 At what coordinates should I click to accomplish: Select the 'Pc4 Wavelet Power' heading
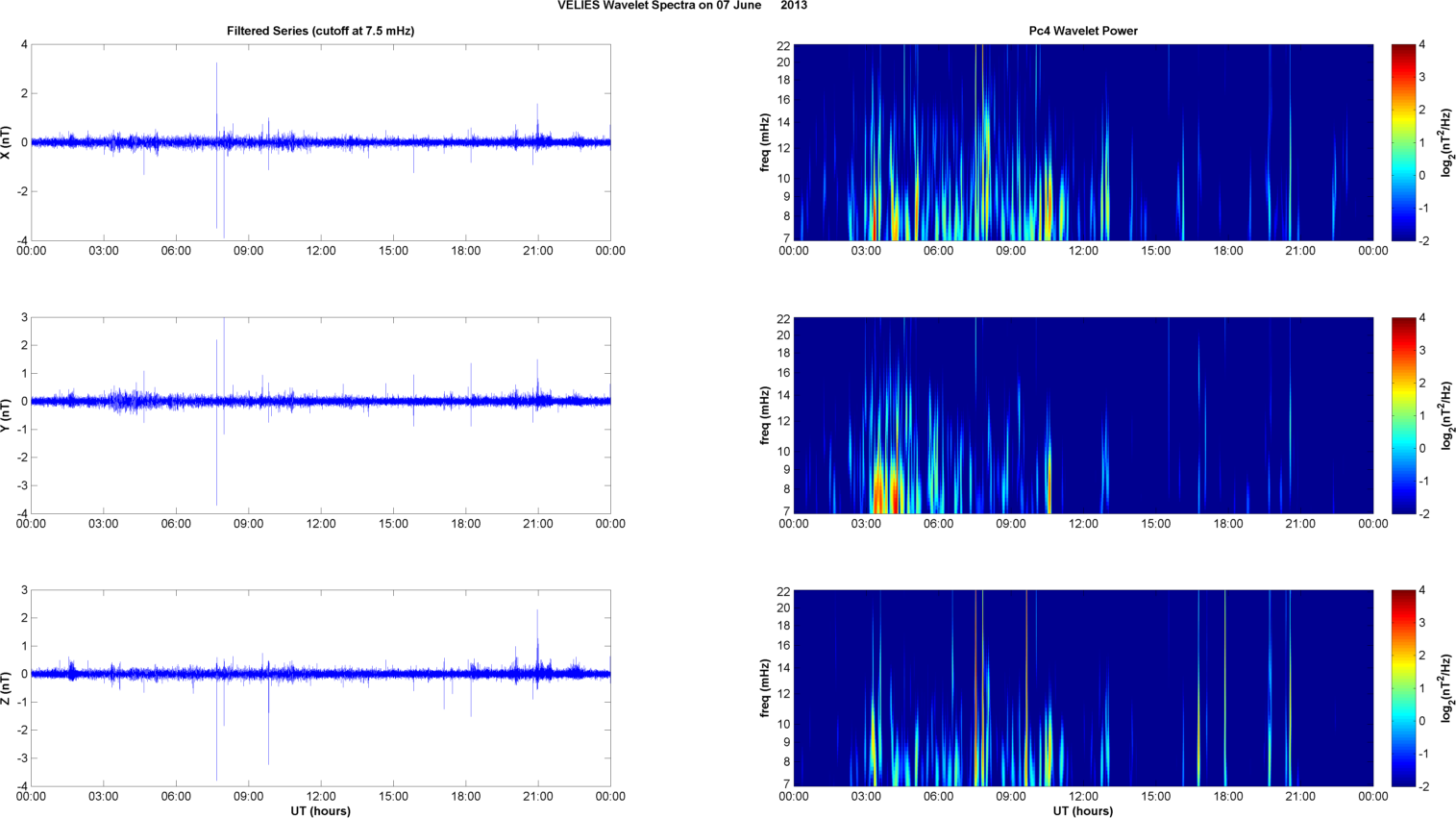[1083, 31]
